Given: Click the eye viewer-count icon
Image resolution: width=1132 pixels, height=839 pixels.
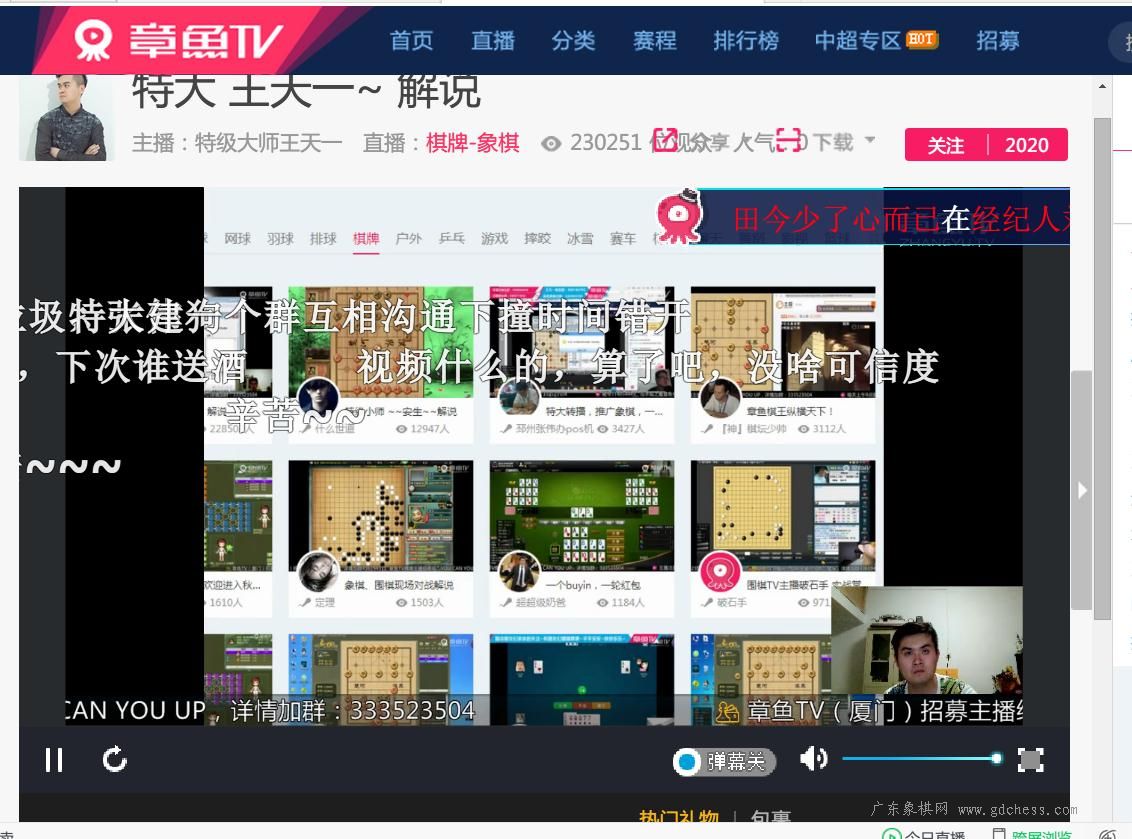Looking at the screenshot, I should [x=551, y=144].
